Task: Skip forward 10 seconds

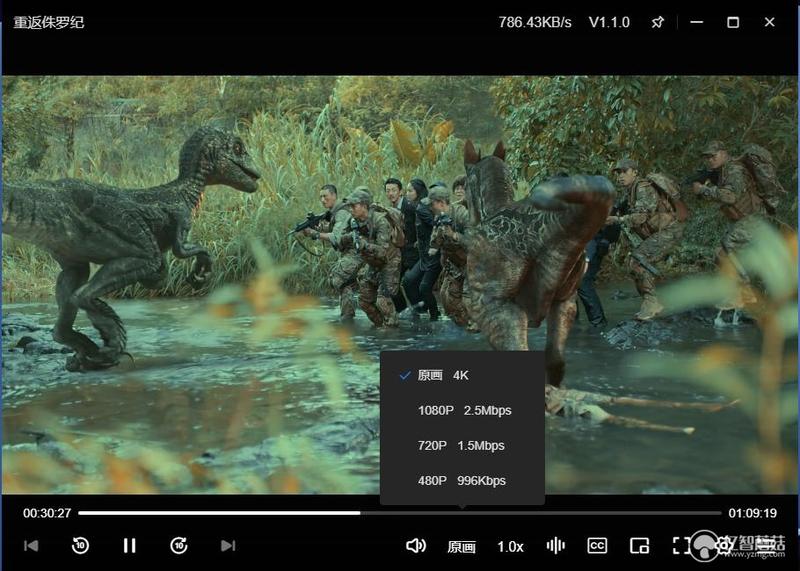Action: pos(179,546)
